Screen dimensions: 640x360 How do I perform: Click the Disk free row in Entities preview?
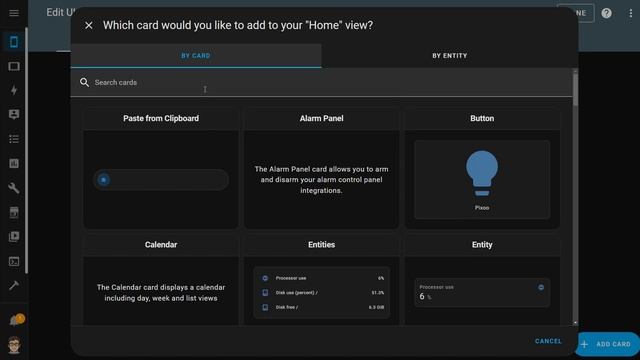click(322, 307)
